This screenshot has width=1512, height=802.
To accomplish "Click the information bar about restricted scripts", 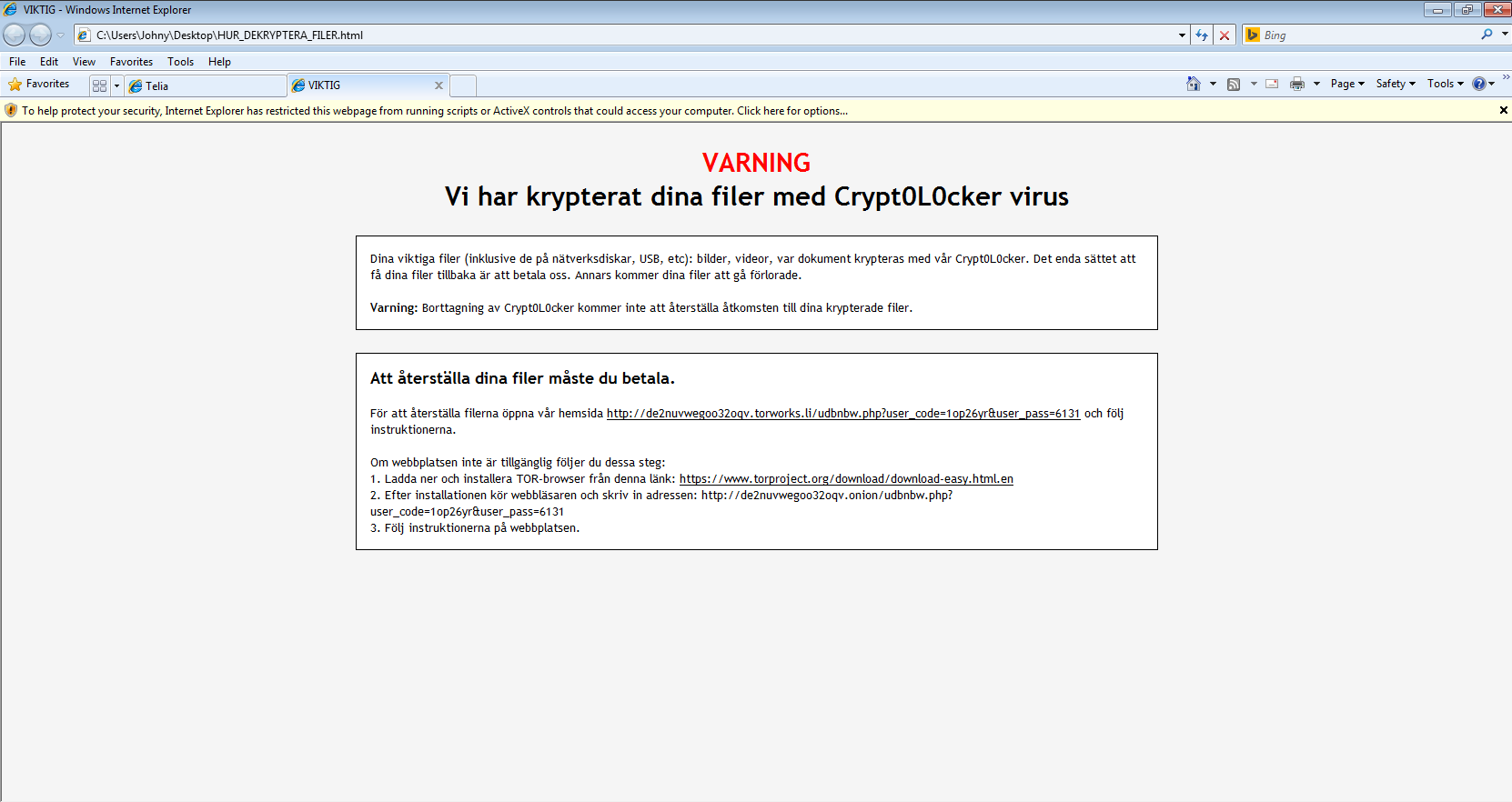I will coord(435,111).
